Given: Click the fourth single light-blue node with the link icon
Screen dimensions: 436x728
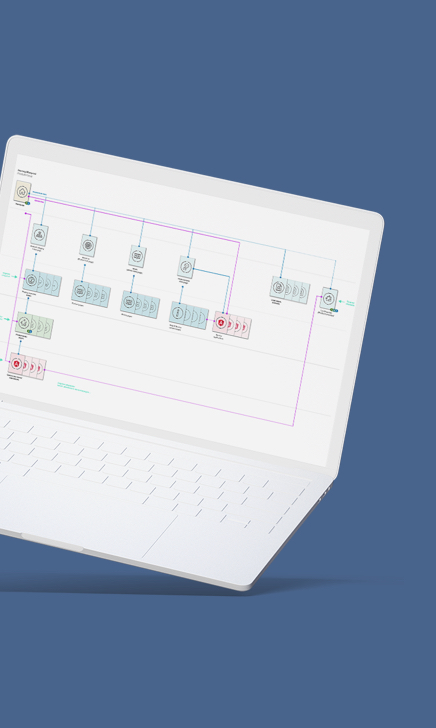Looking at the screenshot, I should pos(186,267).
